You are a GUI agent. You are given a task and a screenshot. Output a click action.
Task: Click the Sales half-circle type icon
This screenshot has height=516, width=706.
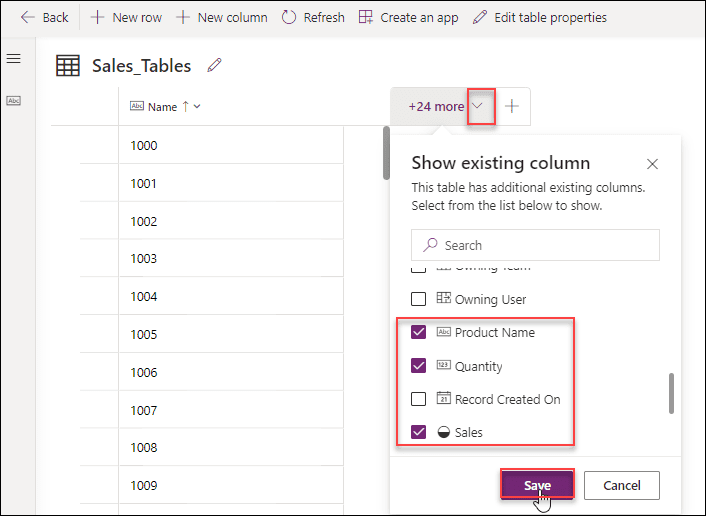[x=444, y=432]
